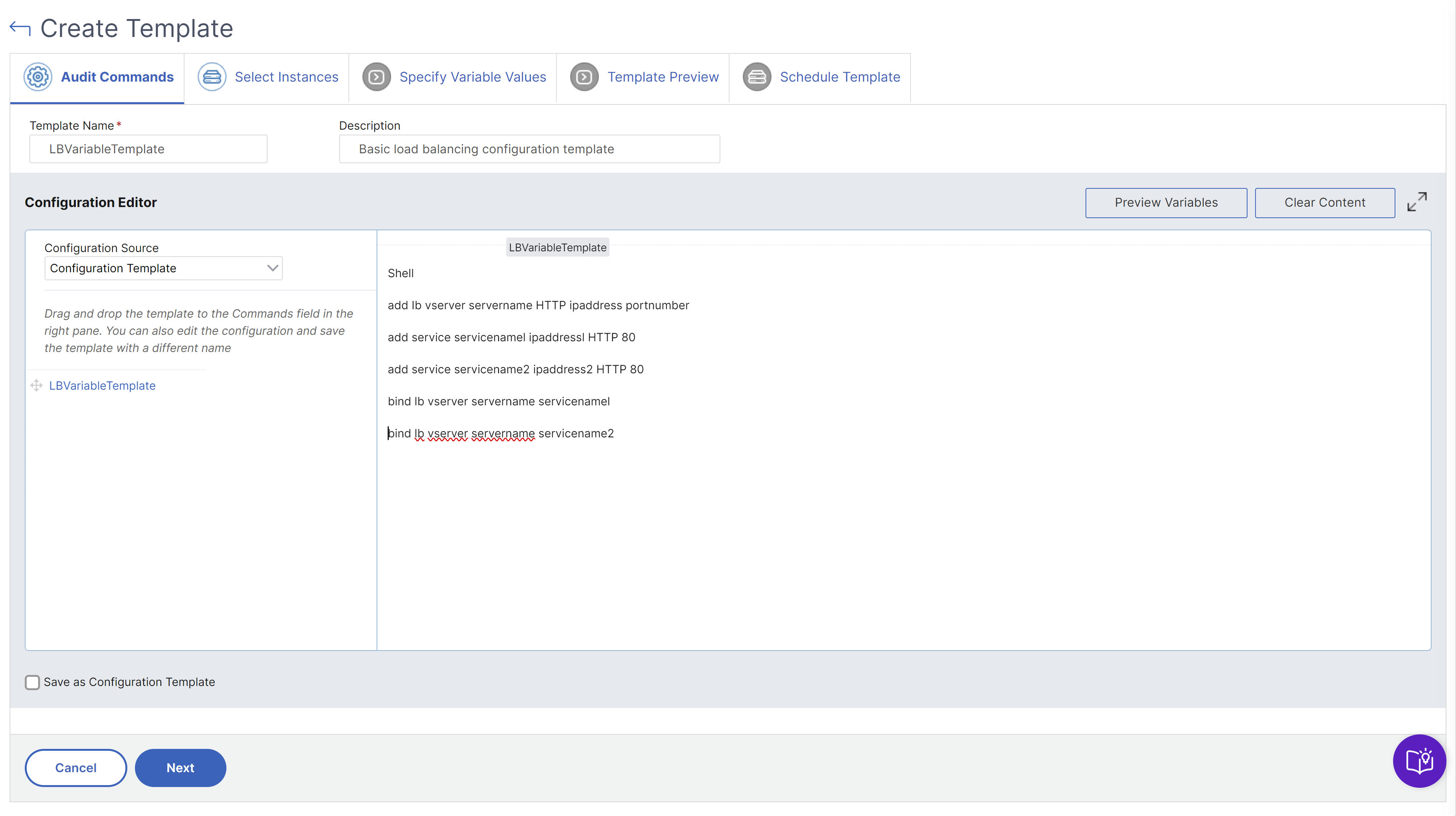Click the Select Instances step icon
Screen dimensions: 1456x816
[x=212, y=77]
